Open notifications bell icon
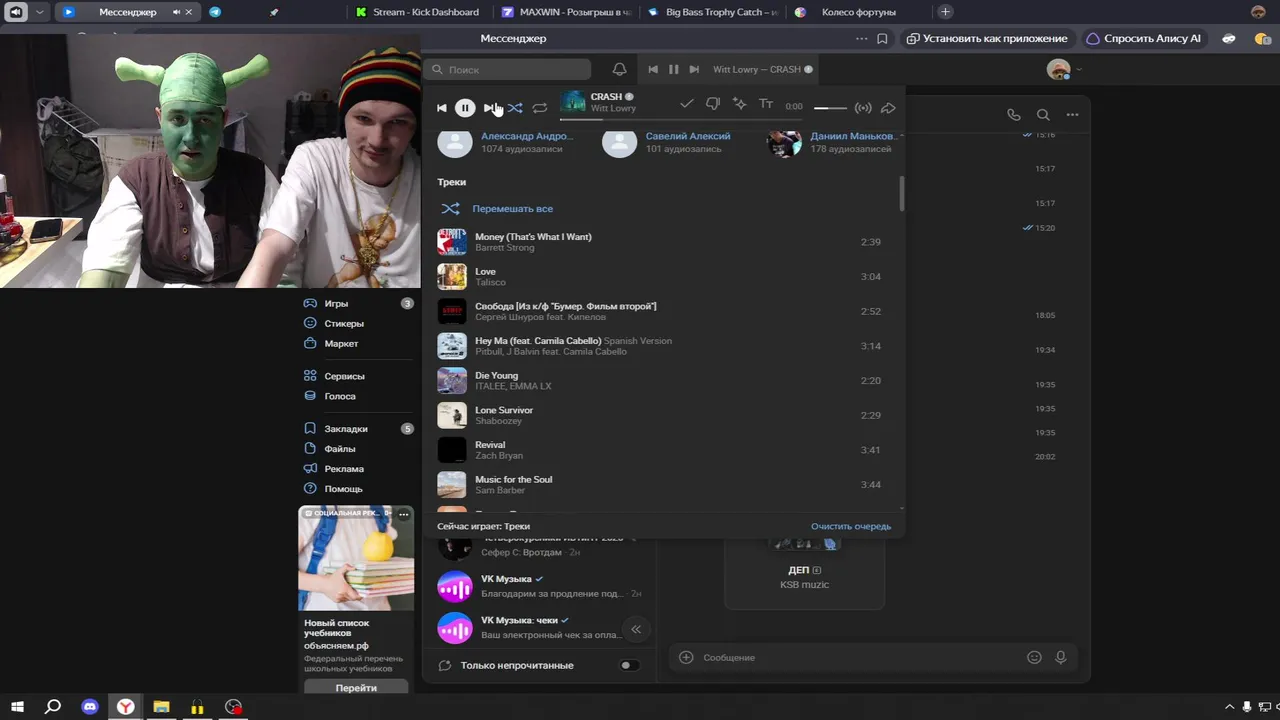Screen dimensions: 1280x720 pos(619,70)
